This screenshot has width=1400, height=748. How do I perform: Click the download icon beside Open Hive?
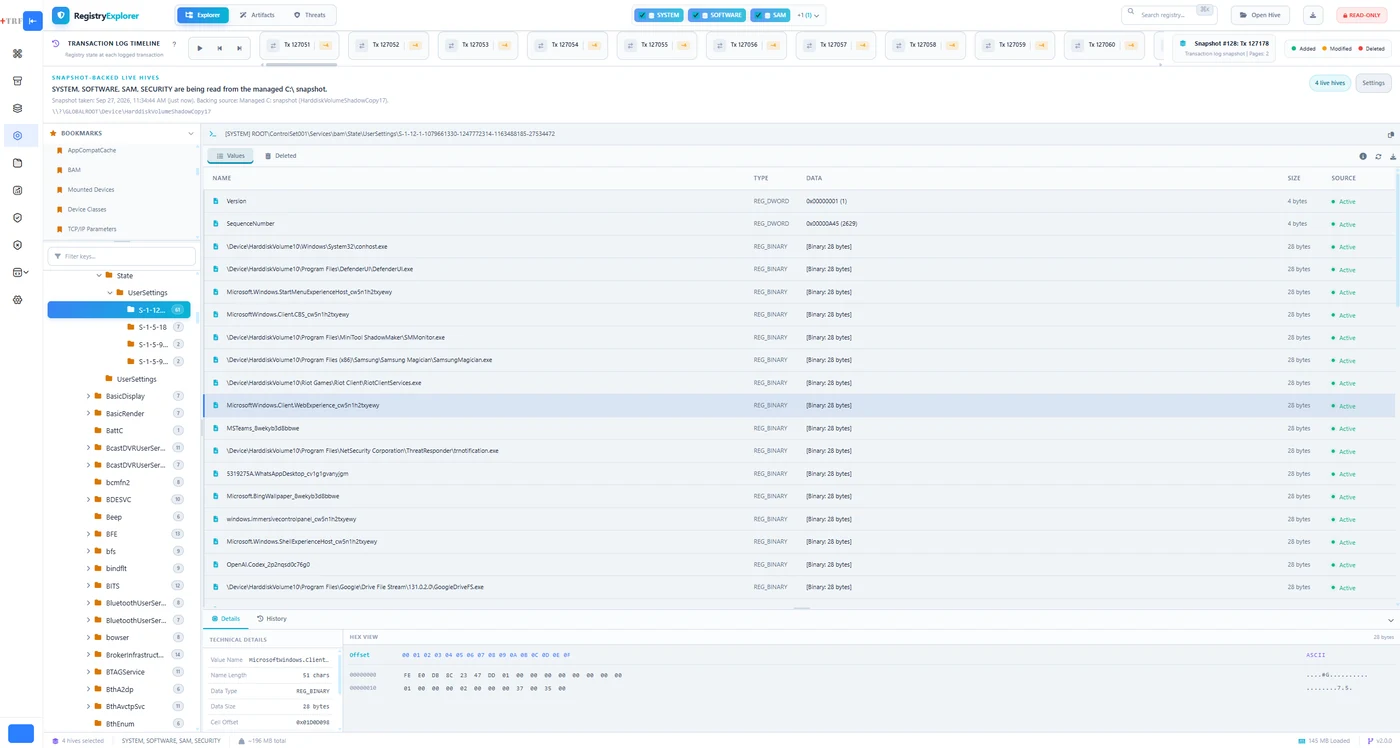coord(1314,15)
